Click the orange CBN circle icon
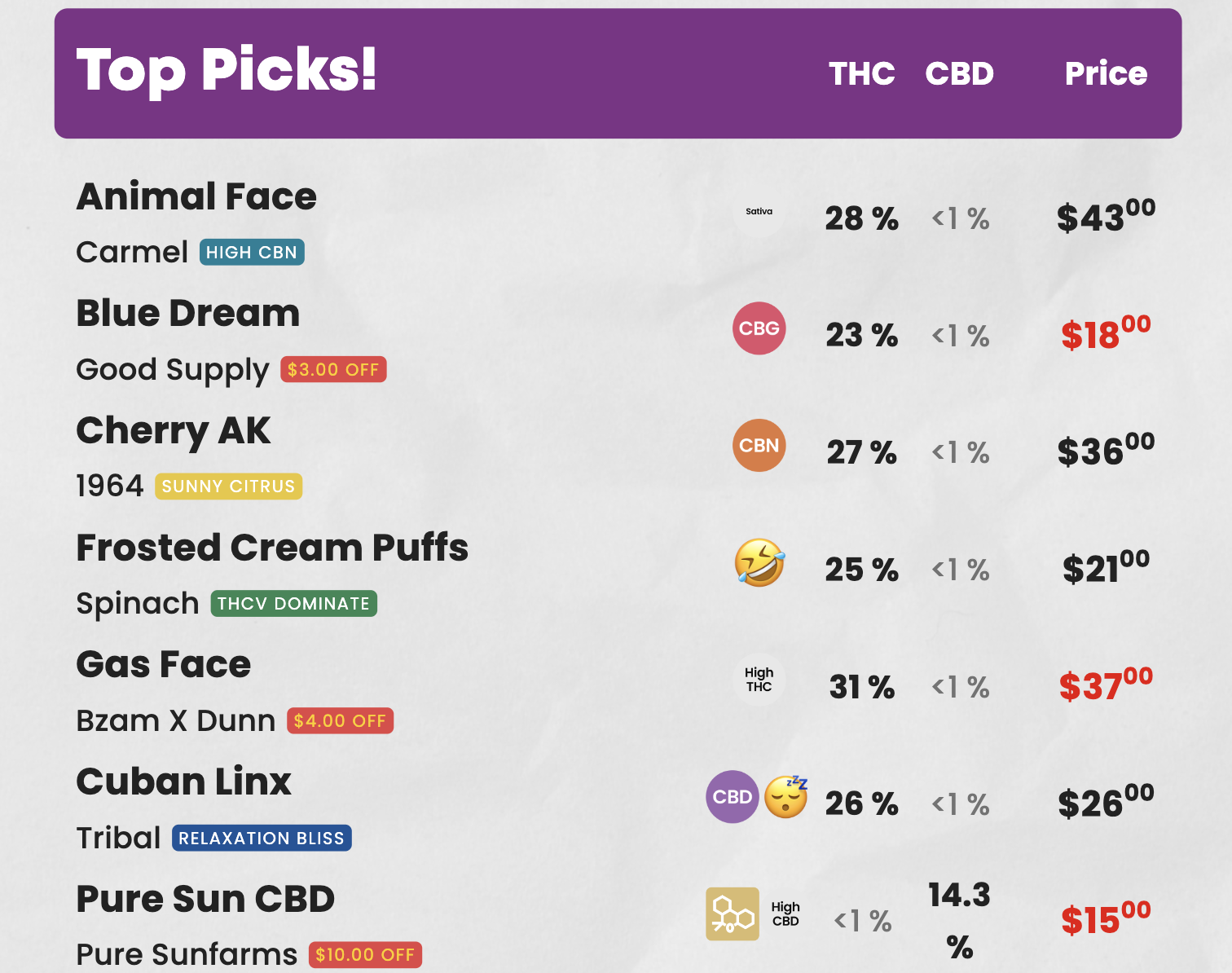Screen dimensions: 1232x973 [759, 446]
